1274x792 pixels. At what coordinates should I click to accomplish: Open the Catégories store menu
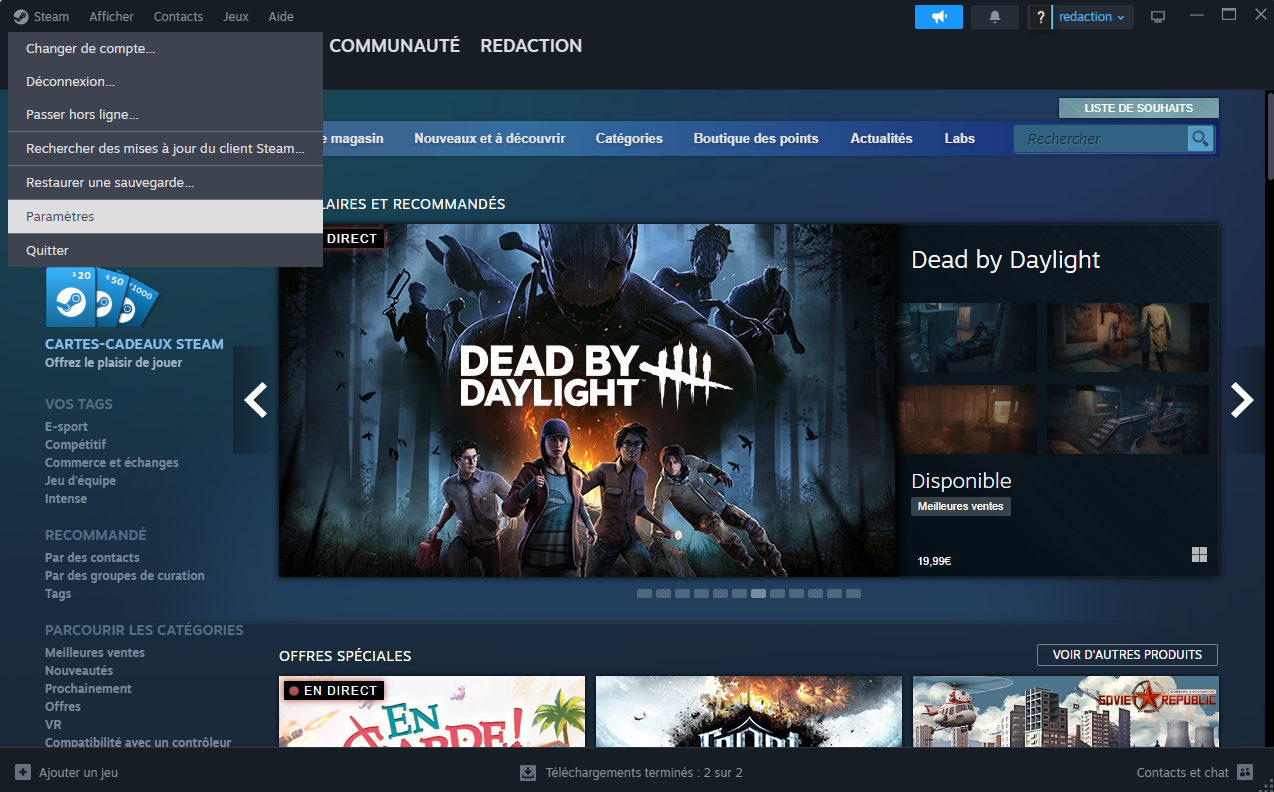pos(629,139)
